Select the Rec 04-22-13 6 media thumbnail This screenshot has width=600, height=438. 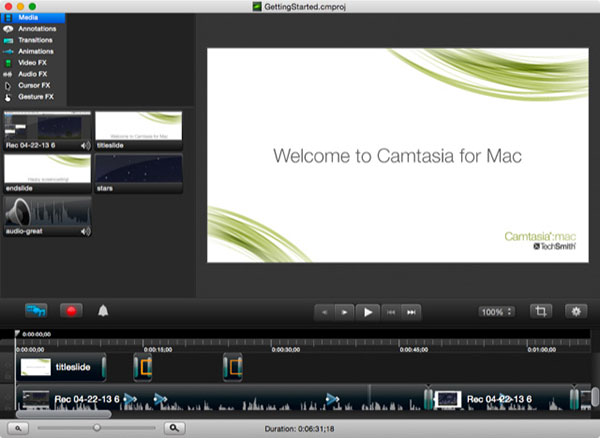[47, 130]
